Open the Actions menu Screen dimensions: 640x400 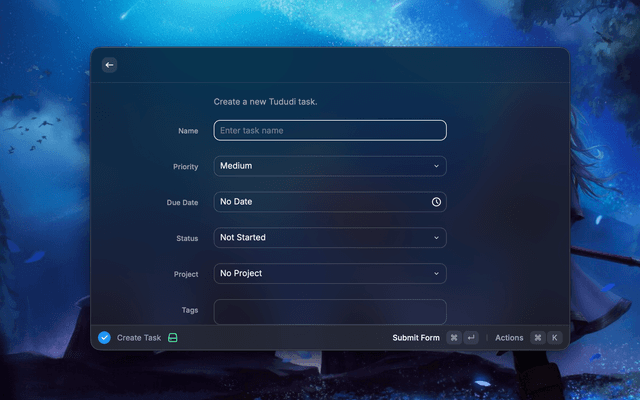click(x=509, y=338)
